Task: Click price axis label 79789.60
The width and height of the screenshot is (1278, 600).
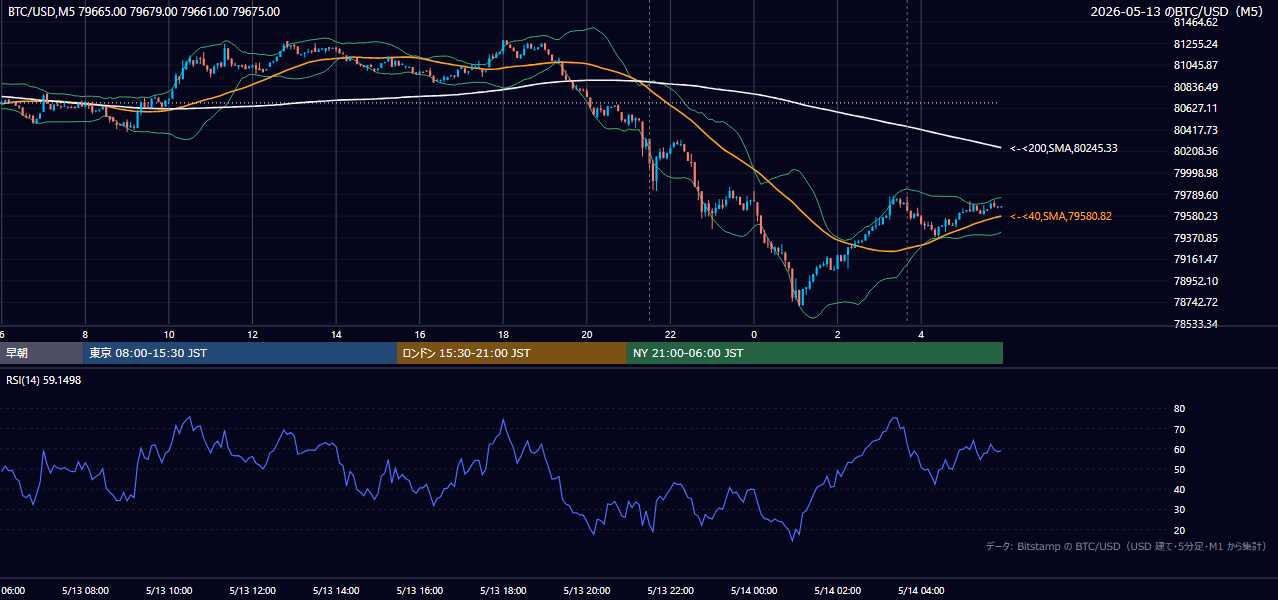Action: coord(1195,195)
